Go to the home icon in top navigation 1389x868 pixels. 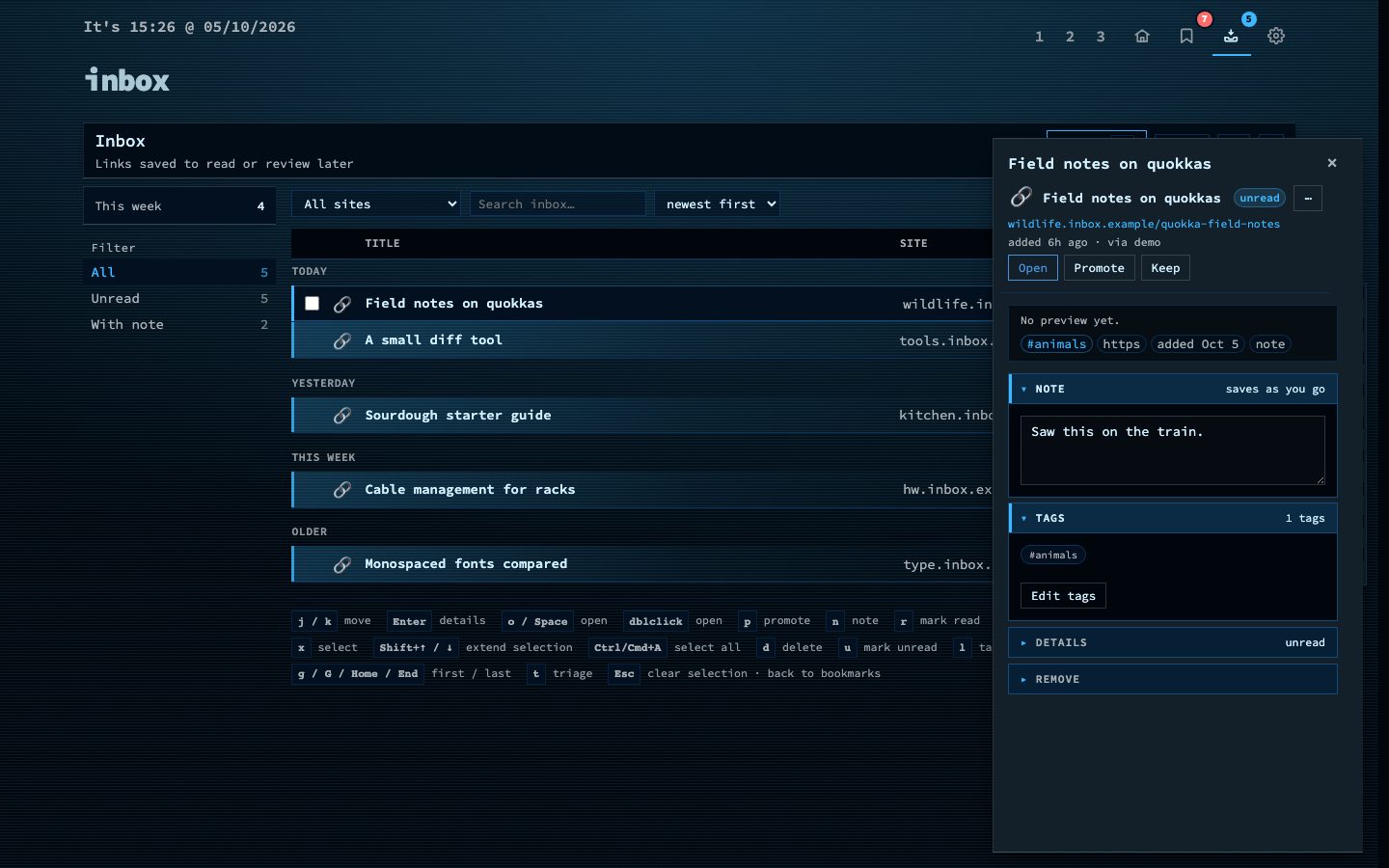pyautogui.click(x=1142, y=37)
